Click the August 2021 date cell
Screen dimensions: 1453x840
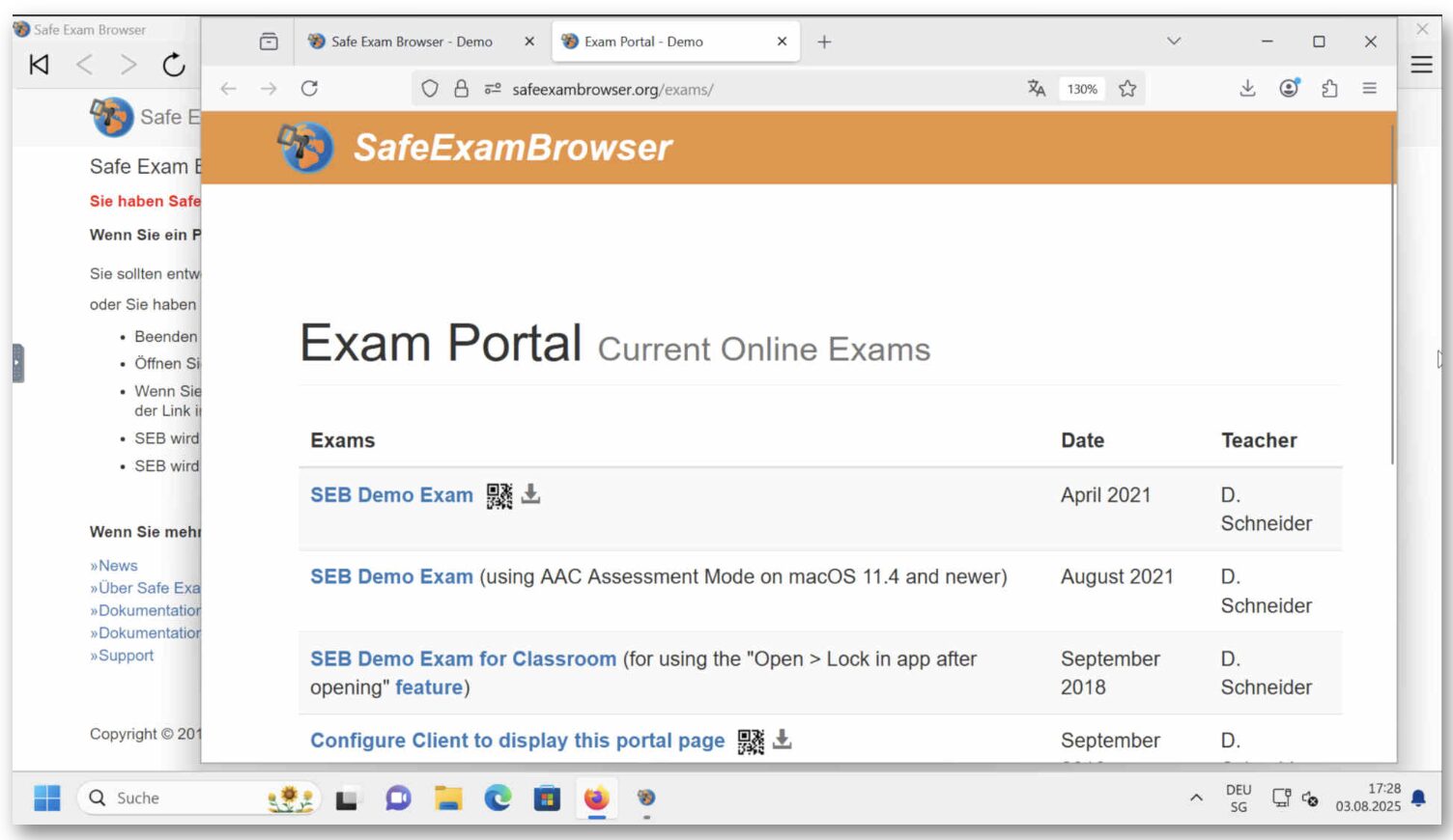(1117, 576)
